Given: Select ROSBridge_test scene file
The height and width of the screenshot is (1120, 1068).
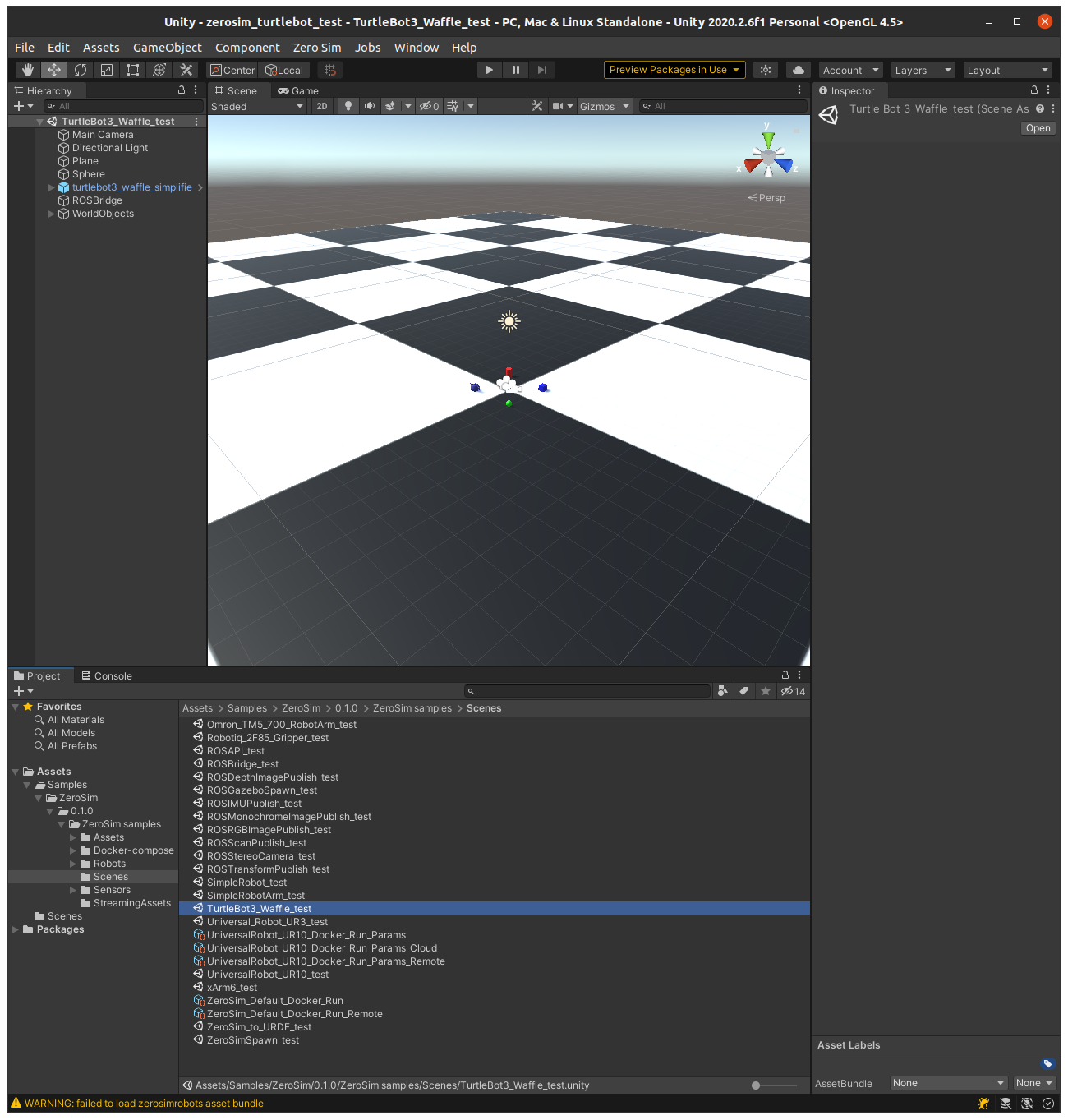Looking at the screenshot, I should click(x=242, y=764).
